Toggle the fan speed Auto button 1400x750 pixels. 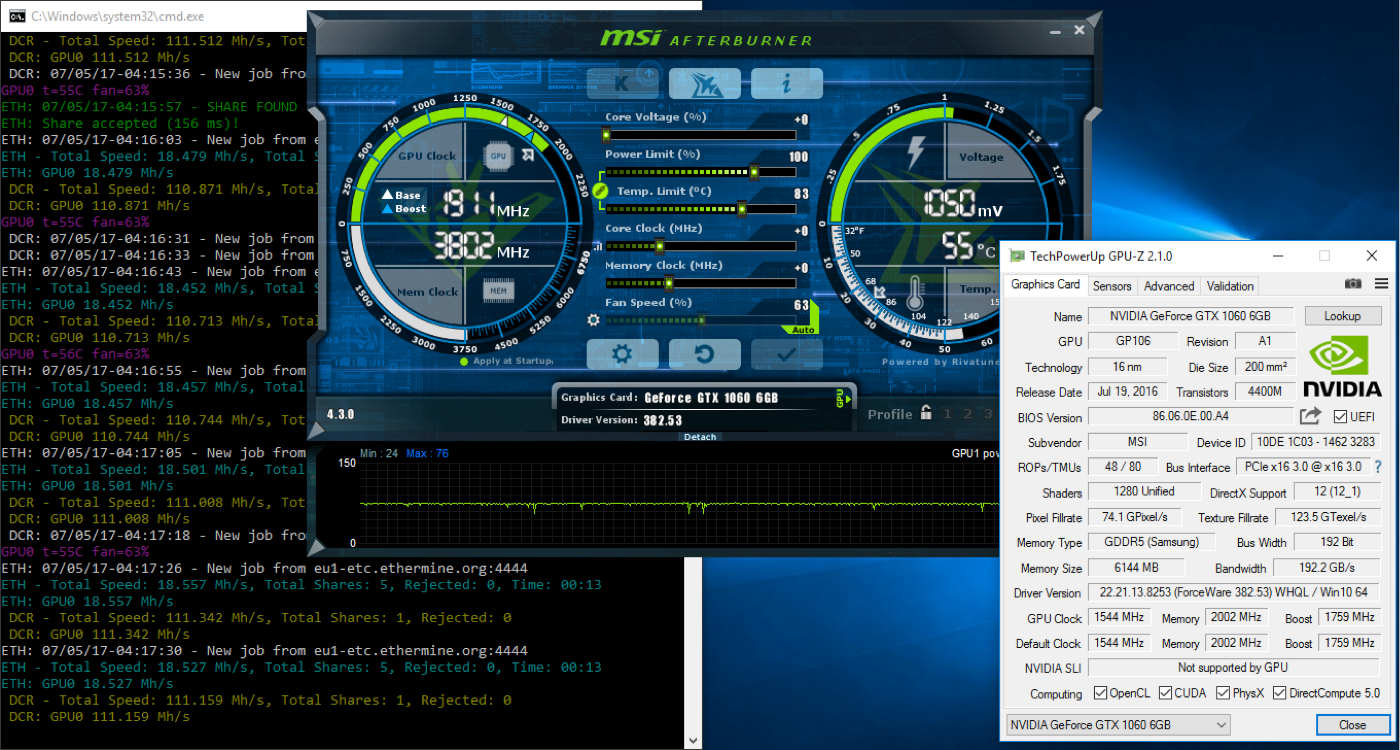[x=804, y=330]
